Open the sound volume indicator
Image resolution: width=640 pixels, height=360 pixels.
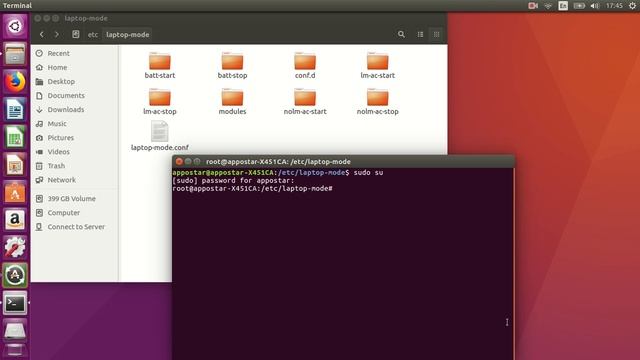[595, 6]
